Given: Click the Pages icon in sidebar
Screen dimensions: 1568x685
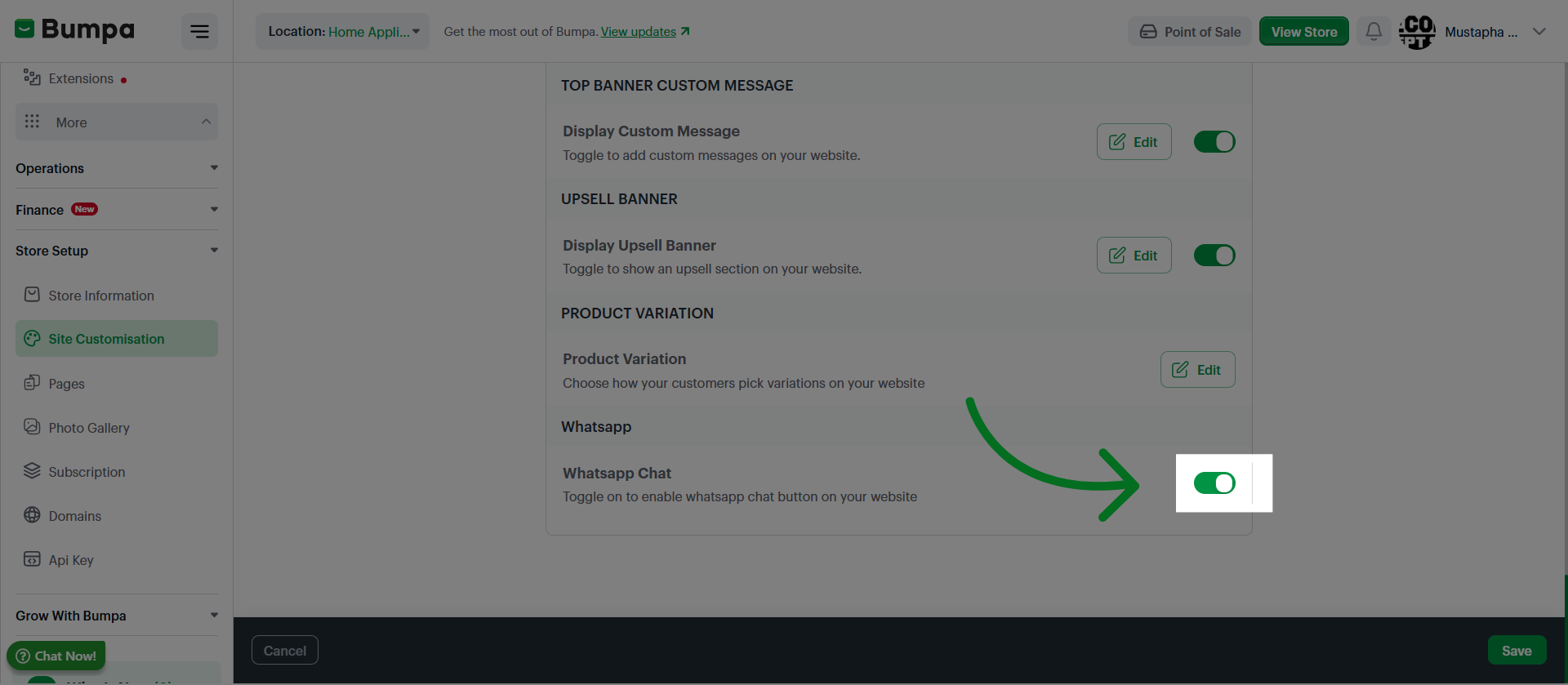Looking at the screenshot, I should [32, 383].
